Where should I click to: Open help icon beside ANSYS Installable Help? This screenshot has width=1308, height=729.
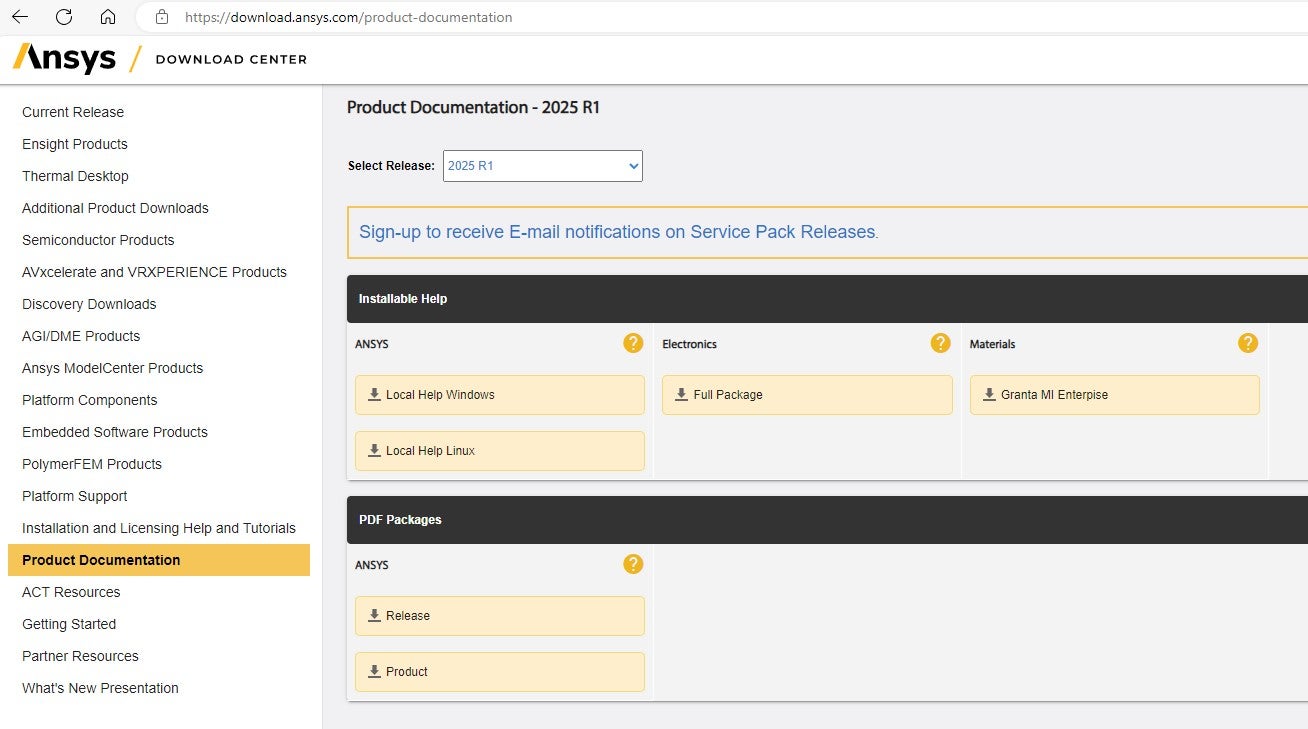pyautogui.click(x=633, y=343)
